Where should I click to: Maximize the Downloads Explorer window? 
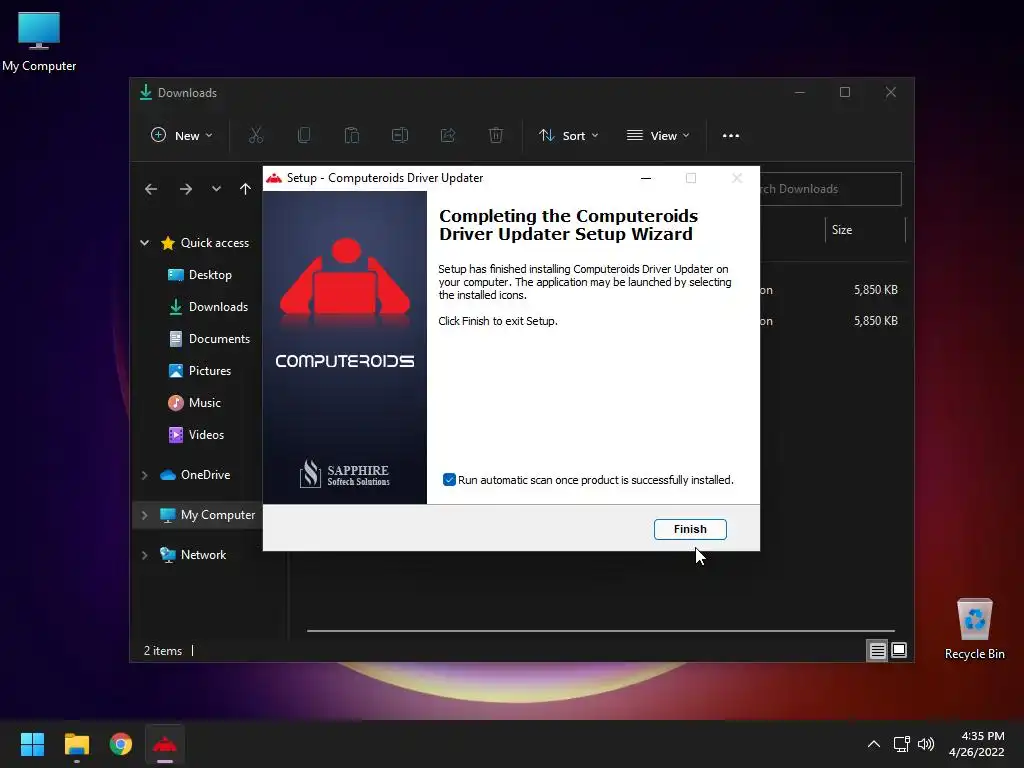tap(845, 92)
